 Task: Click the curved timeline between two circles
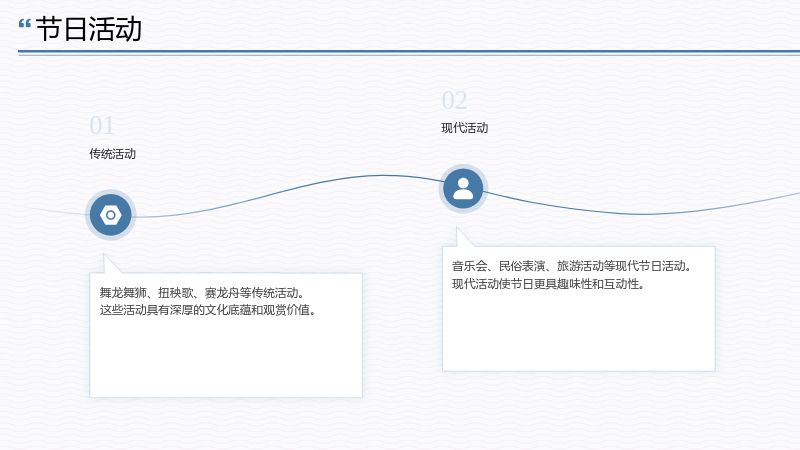(286, 190)
